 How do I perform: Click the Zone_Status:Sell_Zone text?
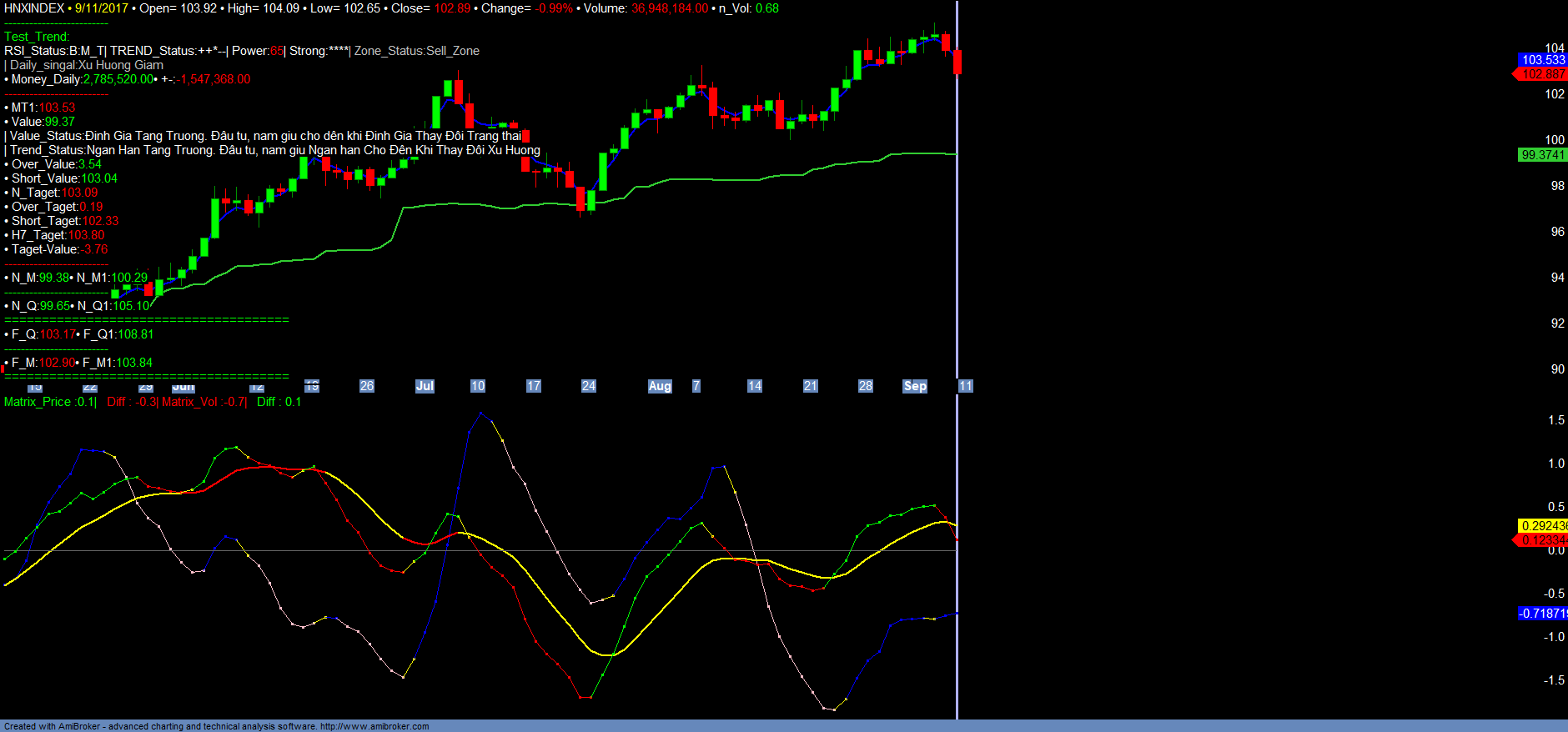pos(417,51)
